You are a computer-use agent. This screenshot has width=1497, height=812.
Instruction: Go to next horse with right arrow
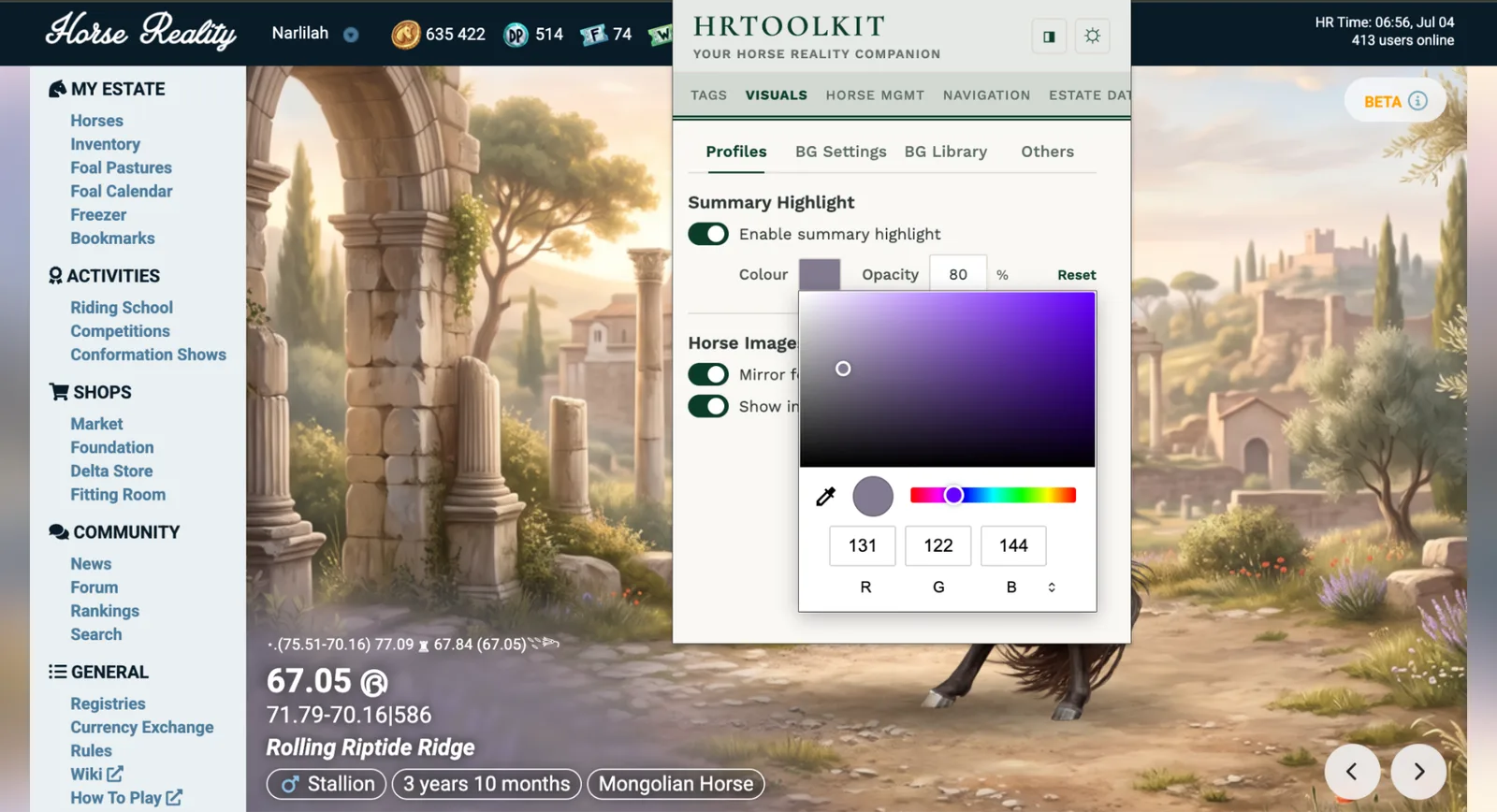(x=1418, y=772)
